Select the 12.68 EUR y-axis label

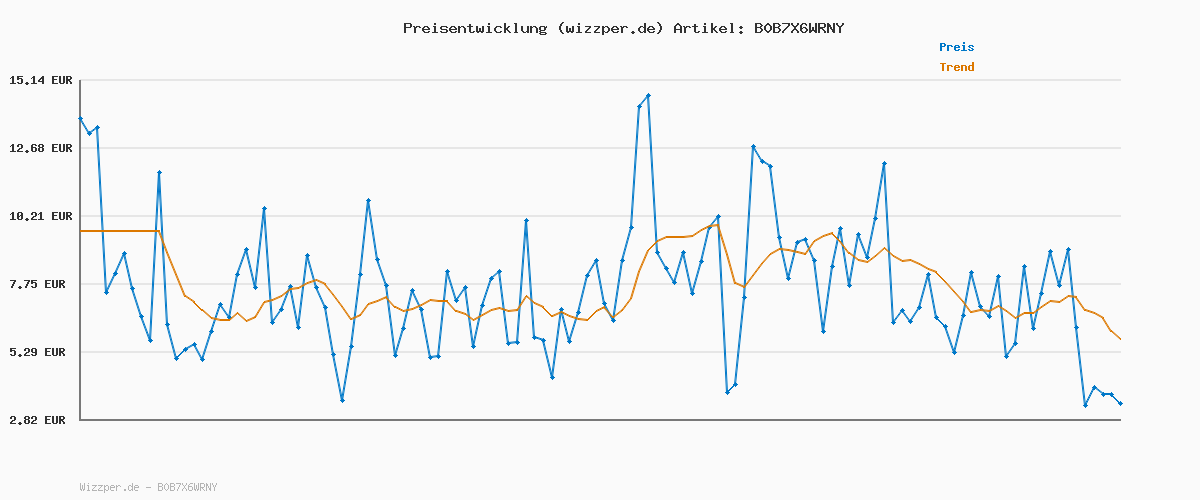pyautogui.click(x=37, y=148)
